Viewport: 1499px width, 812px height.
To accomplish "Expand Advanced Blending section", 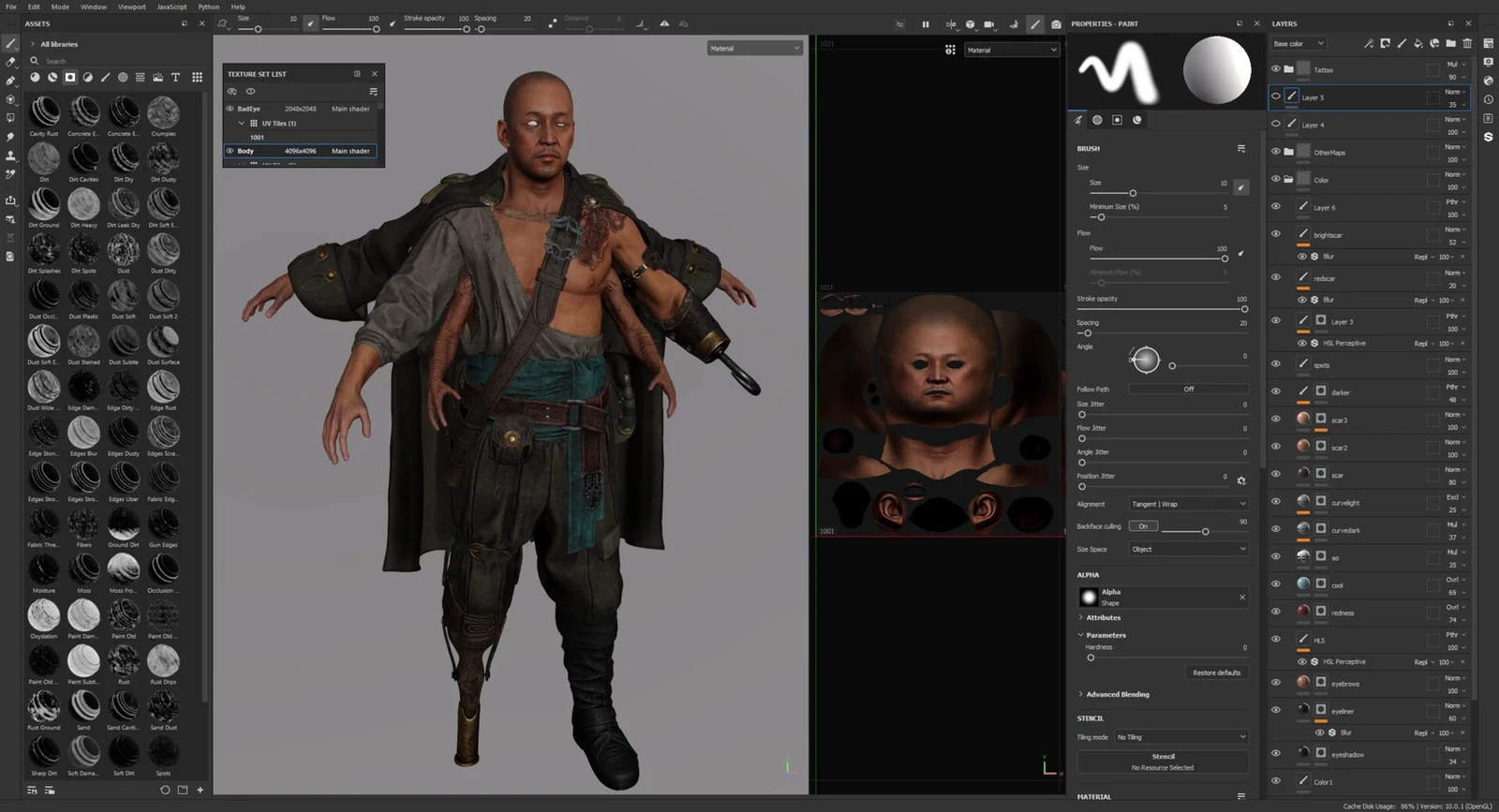I will click(1117, 694).
